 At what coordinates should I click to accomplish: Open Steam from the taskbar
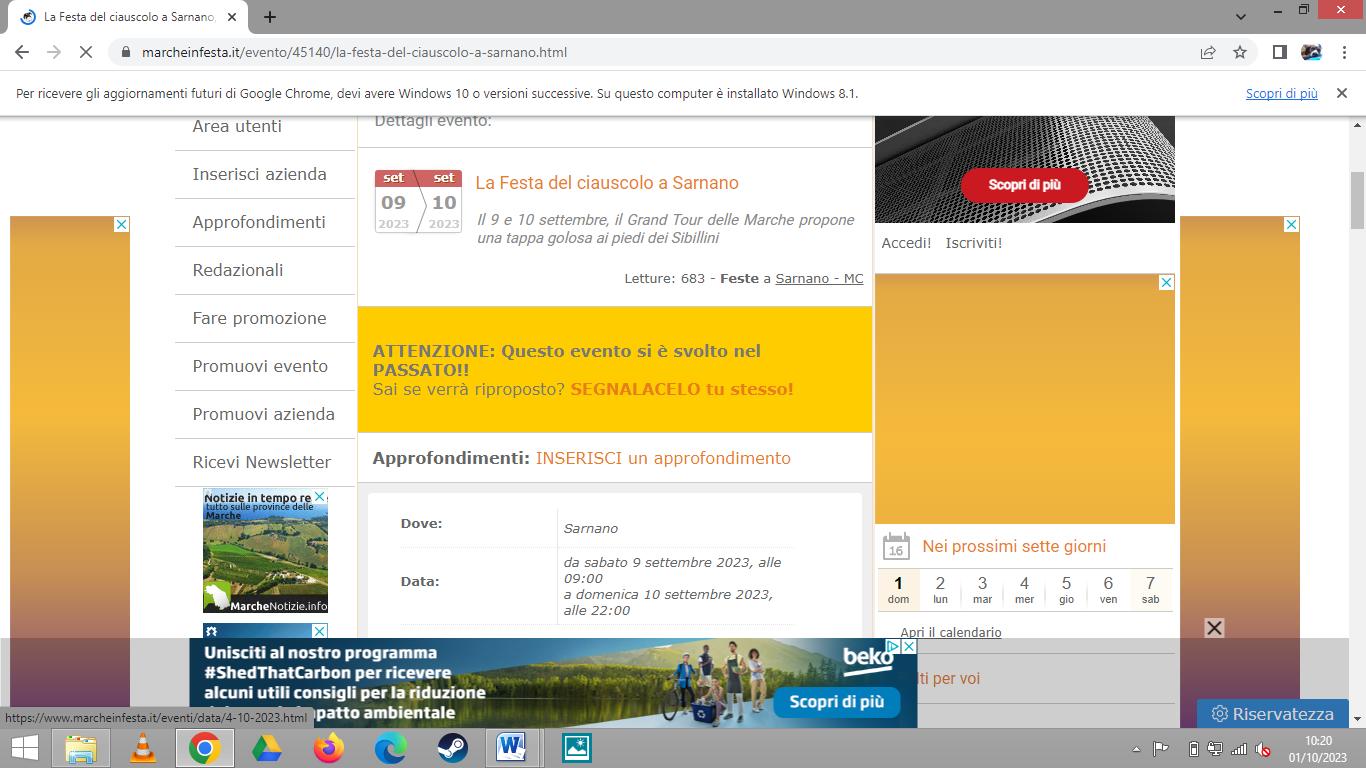453,748
